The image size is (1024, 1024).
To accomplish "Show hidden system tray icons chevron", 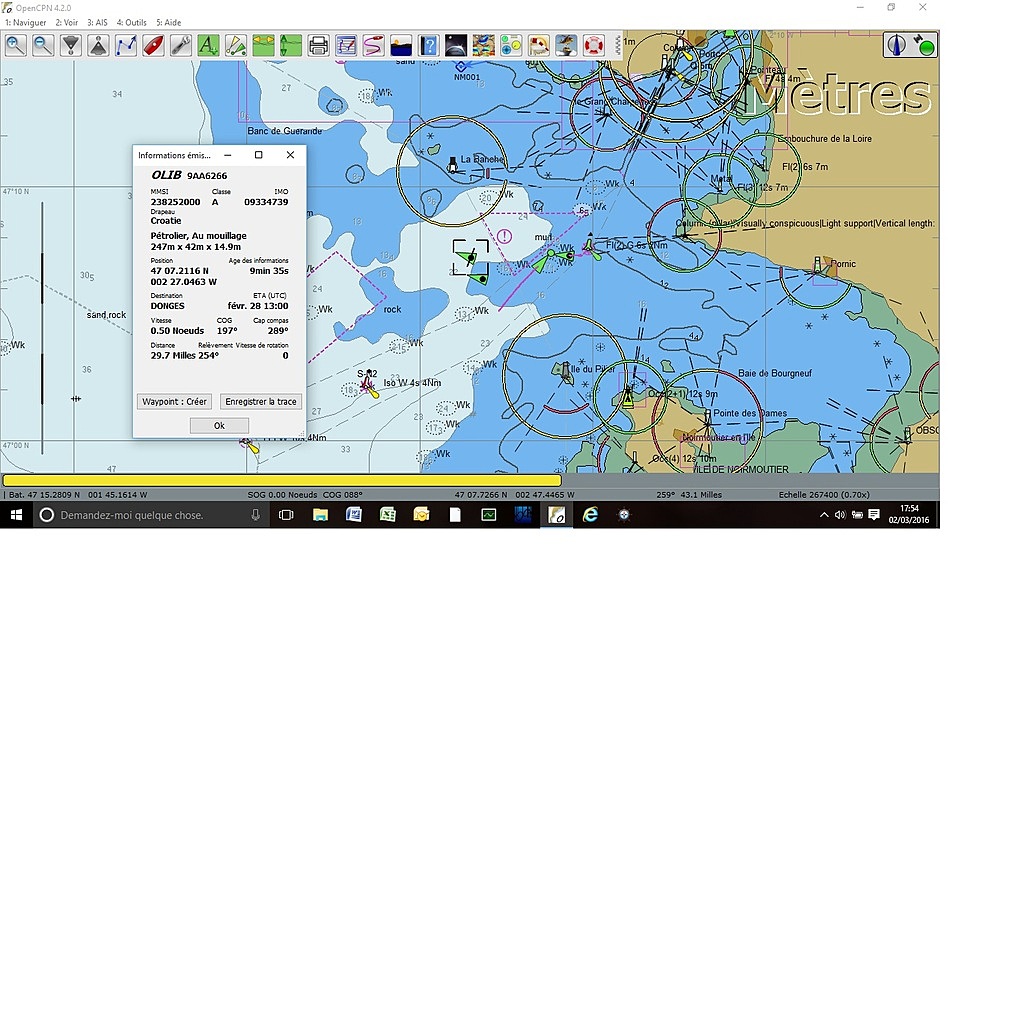I will pyautogui.click(x=824, y=515).
